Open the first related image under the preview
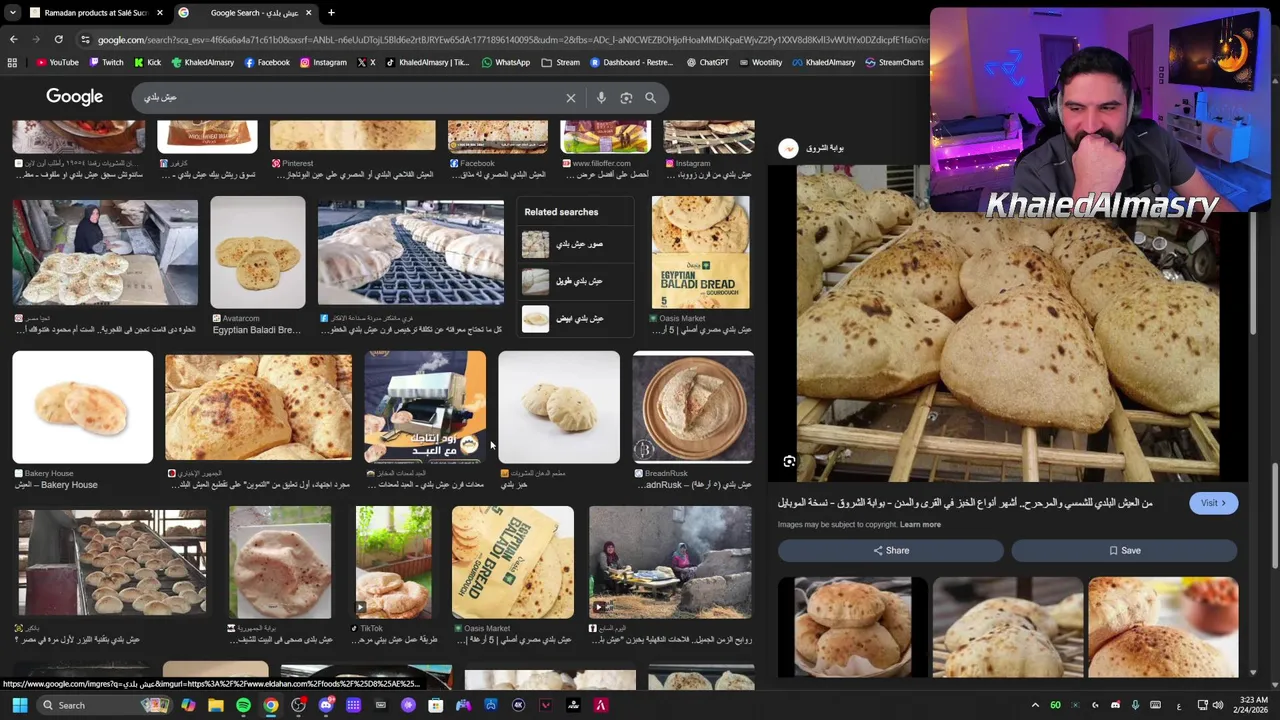Screen dimensions: 1280x720 pyautogui.click(x=852, y=627)
